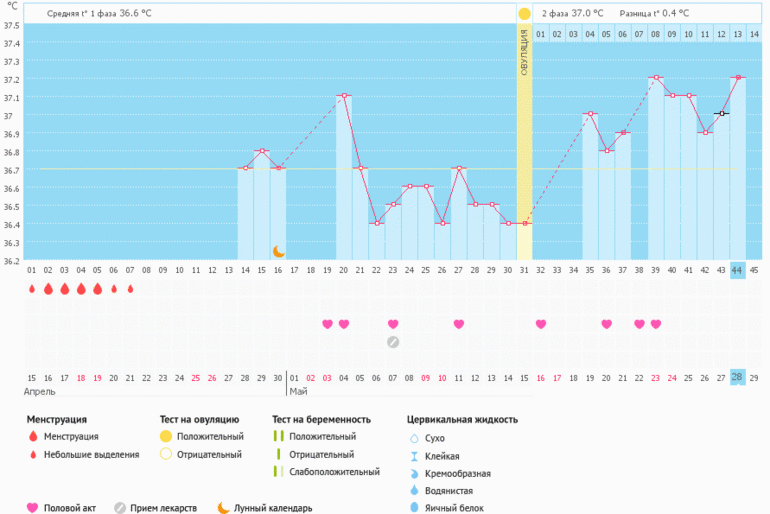Click the small spotting drop under day 07
The width and height of the screenshot is (770, 514).
(130, 289)
